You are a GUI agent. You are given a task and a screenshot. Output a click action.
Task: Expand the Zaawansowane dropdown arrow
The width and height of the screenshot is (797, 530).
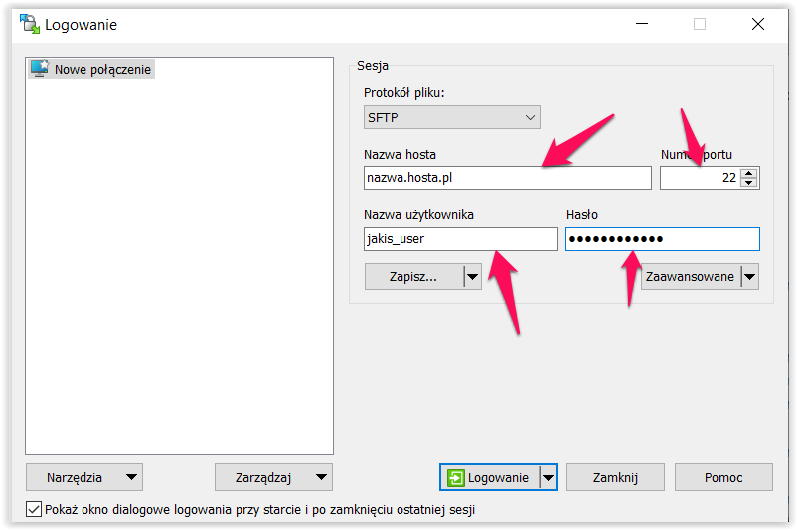(748, 277)
